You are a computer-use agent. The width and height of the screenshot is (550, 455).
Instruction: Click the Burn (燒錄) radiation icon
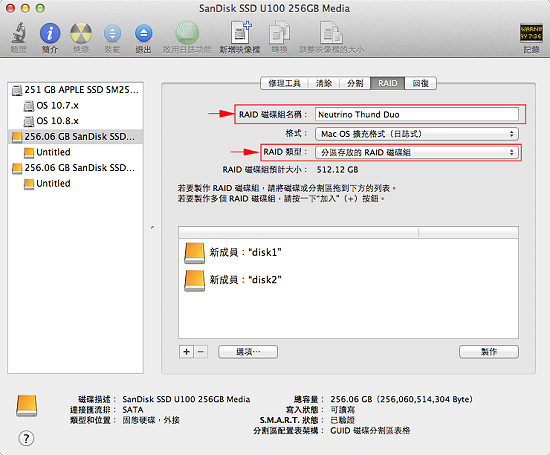(81, 33)
